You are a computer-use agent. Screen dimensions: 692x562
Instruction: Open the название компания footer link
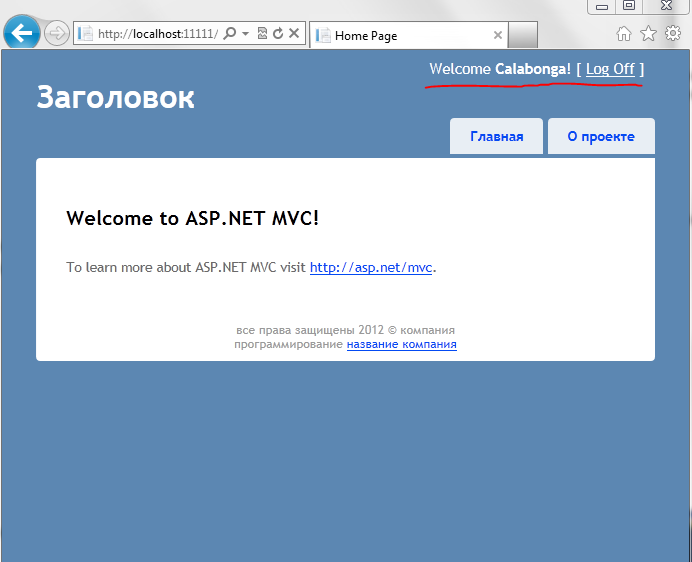coord(402,344)
